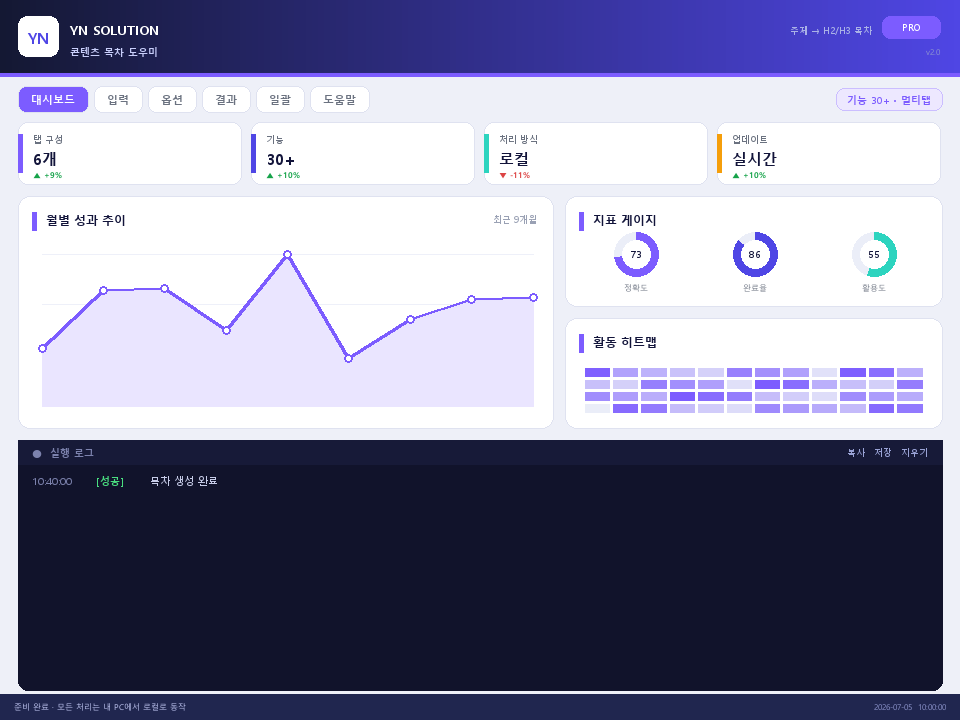Open the 결과 tab

226,99
